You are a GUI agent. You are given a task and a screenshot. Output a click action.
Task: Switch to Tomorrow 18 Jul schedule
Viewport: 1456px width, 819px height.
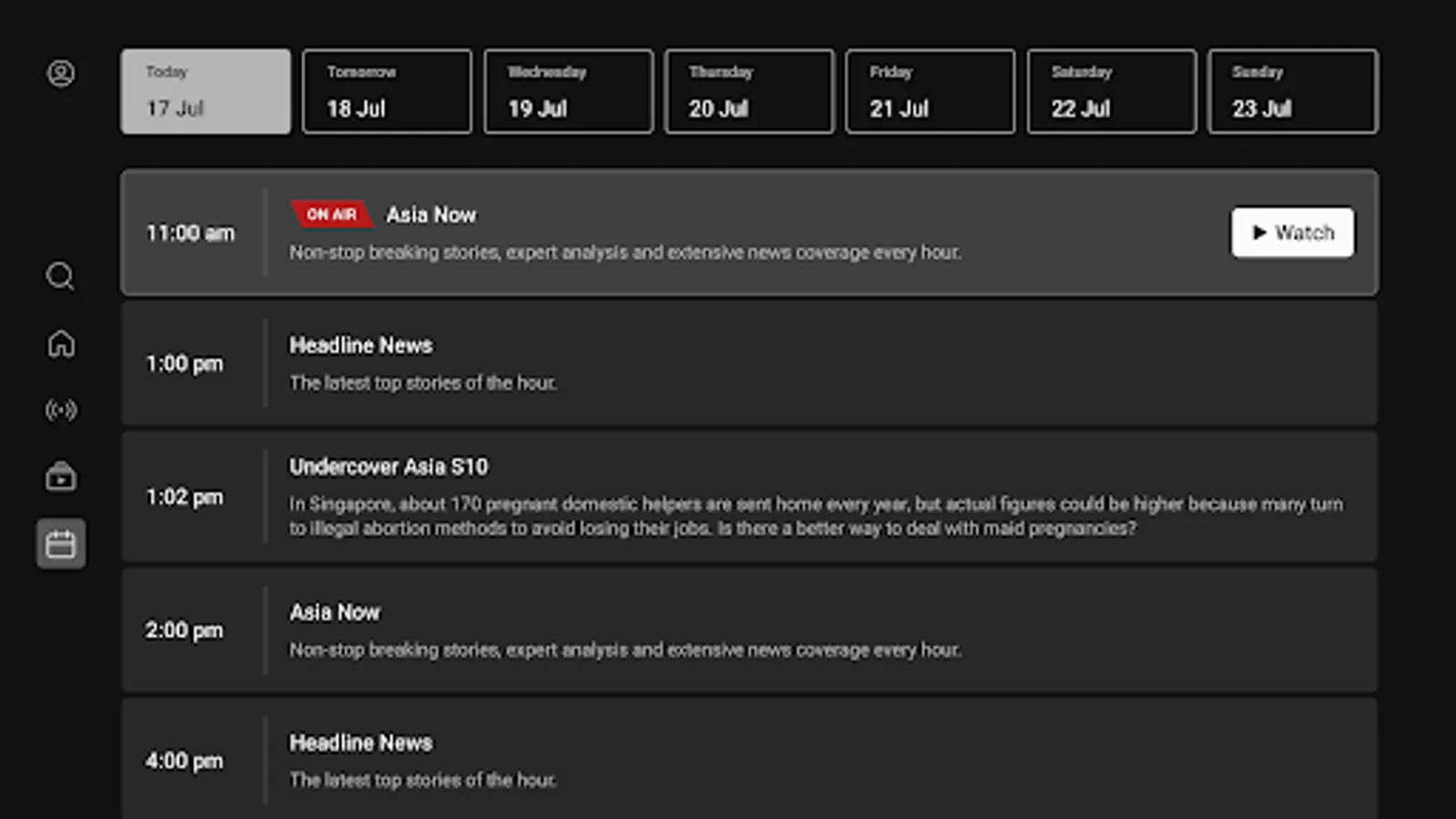pyautogui.click(x=386, y=91)
